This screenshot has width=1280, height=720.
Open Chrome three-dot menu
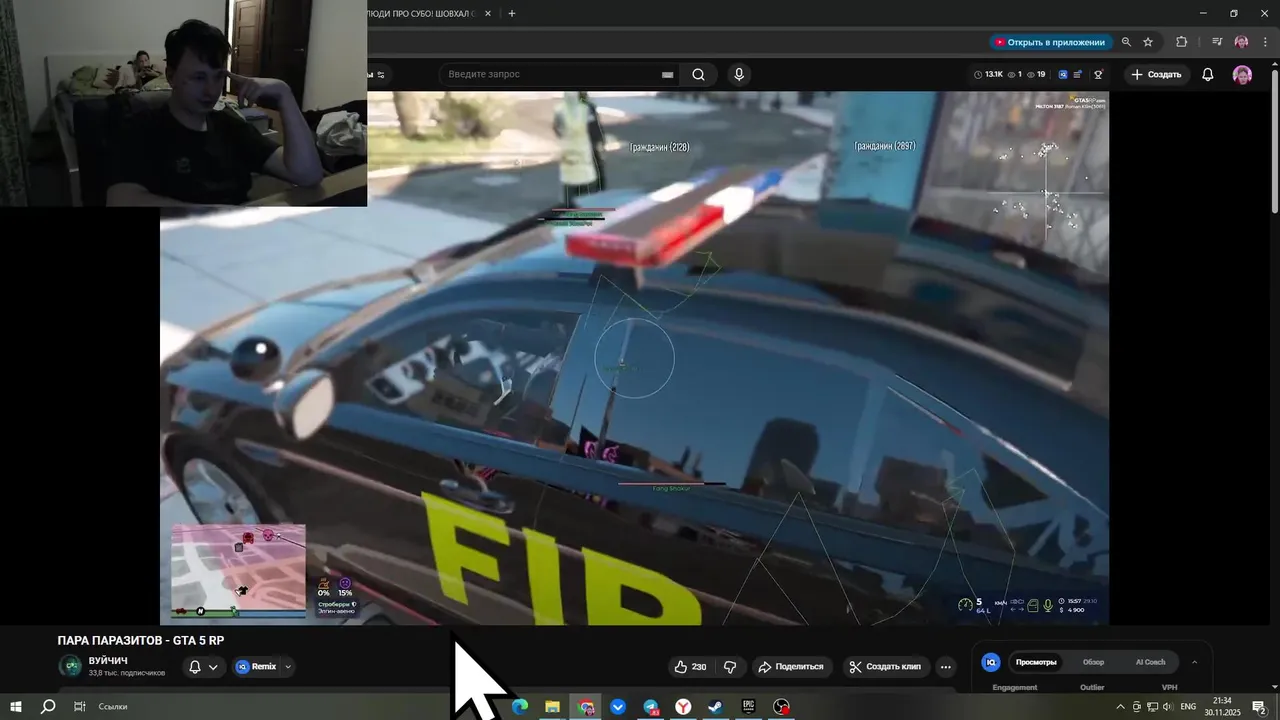tap(1265, 42)
